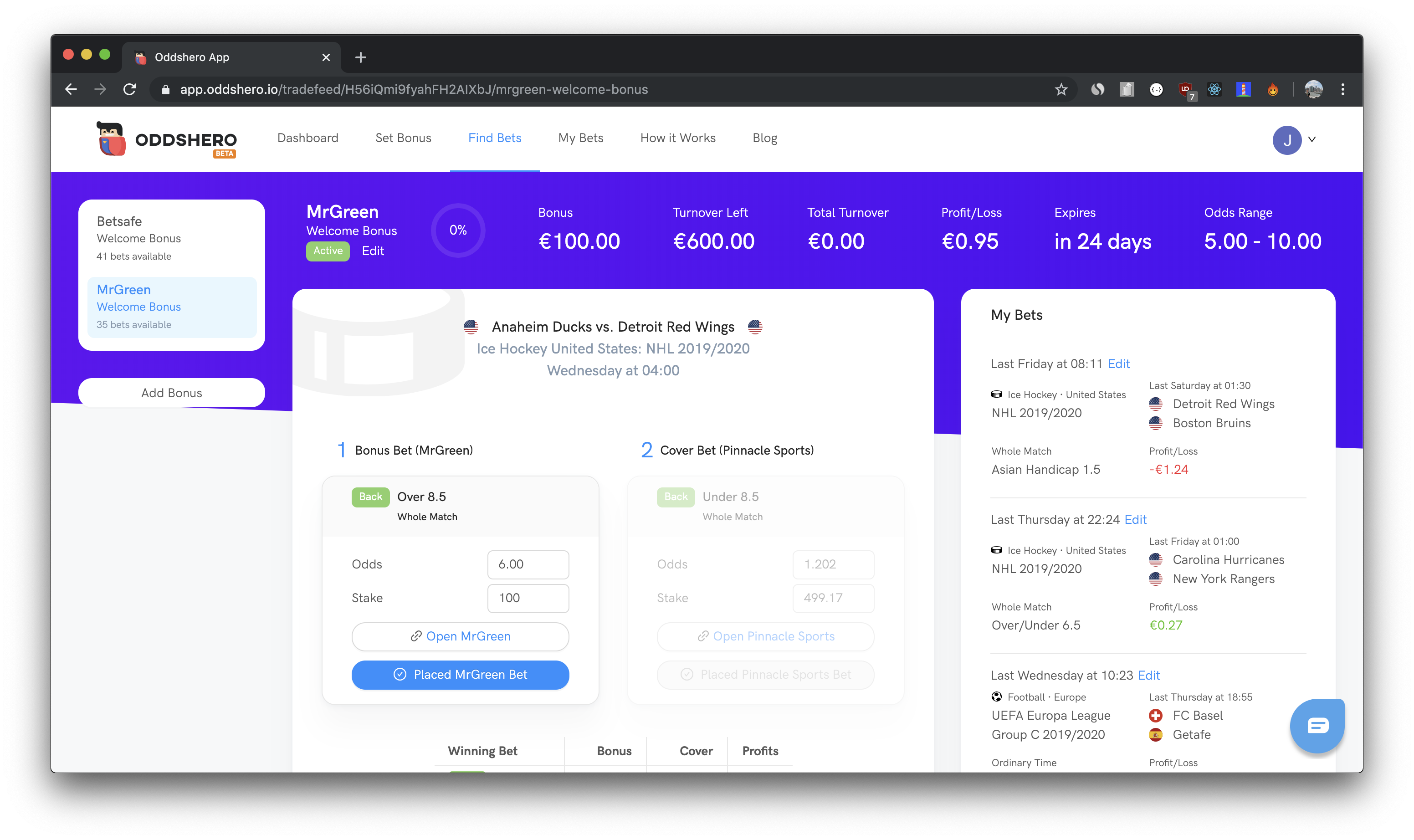Bookmark page with the star icon

coord(1061,89)
